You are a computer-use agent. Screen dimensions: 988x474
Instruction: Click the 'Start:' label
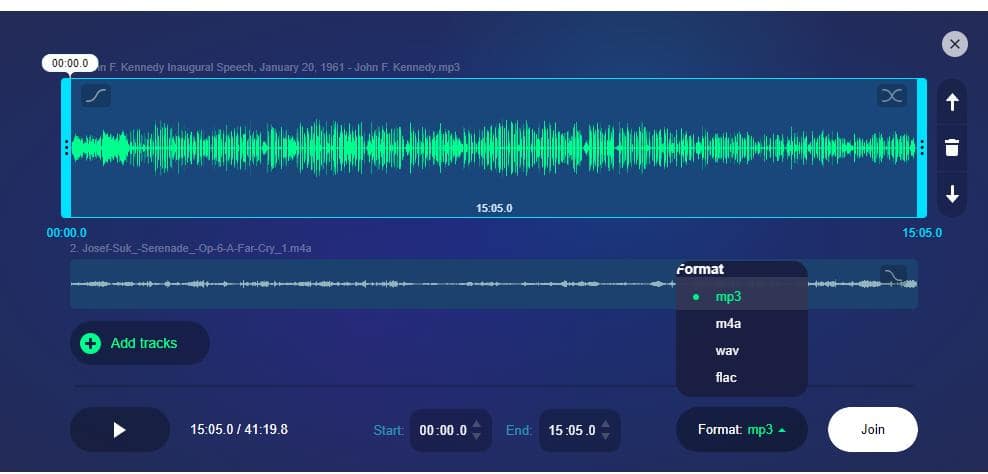(x=389, y=431)
